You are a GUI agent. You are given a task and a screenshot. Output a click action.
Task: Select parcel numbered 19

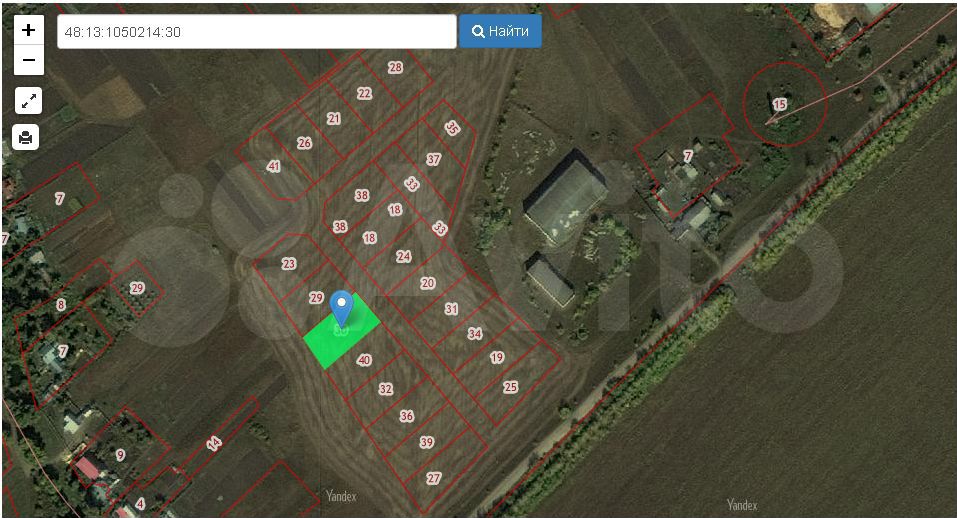click(497, 358)
